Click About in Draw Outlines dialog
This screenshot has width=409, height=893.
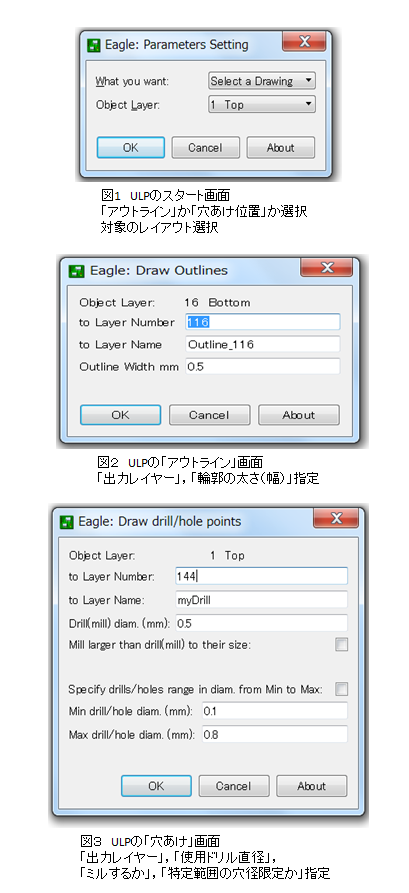point(298,415)
